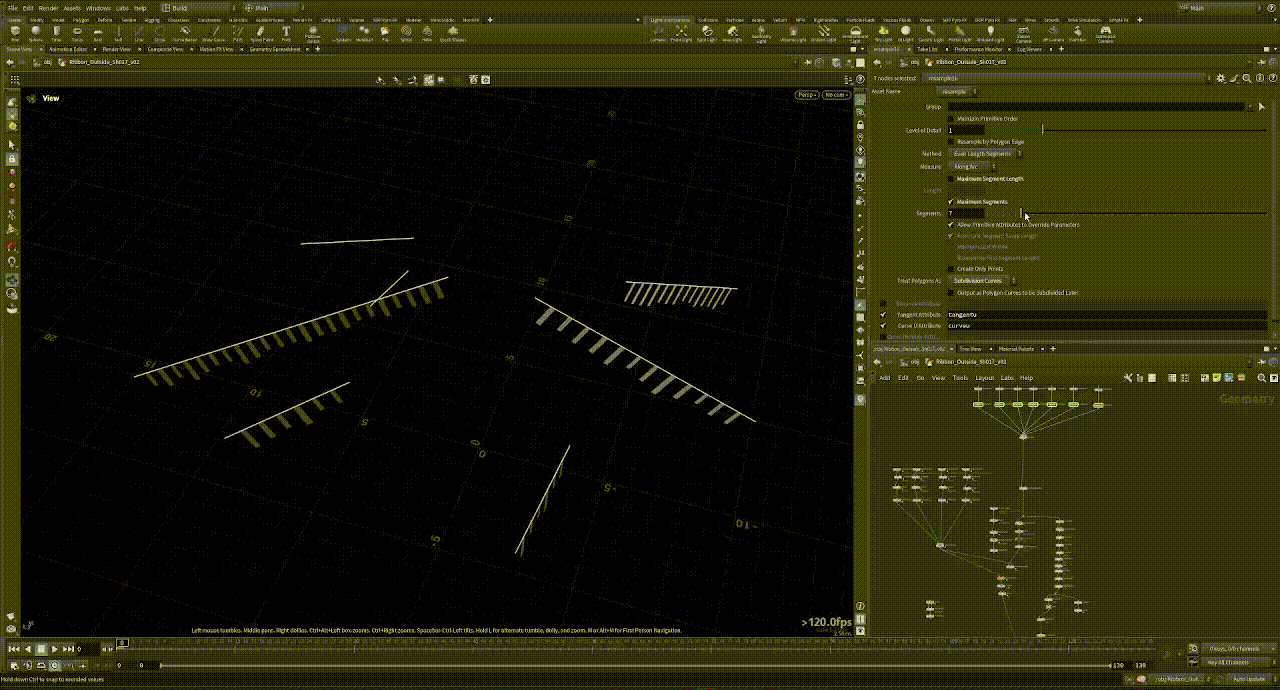The image size is (1280, 690).
Task: Open the Persp viewport menu
Action: click(807, 95)
